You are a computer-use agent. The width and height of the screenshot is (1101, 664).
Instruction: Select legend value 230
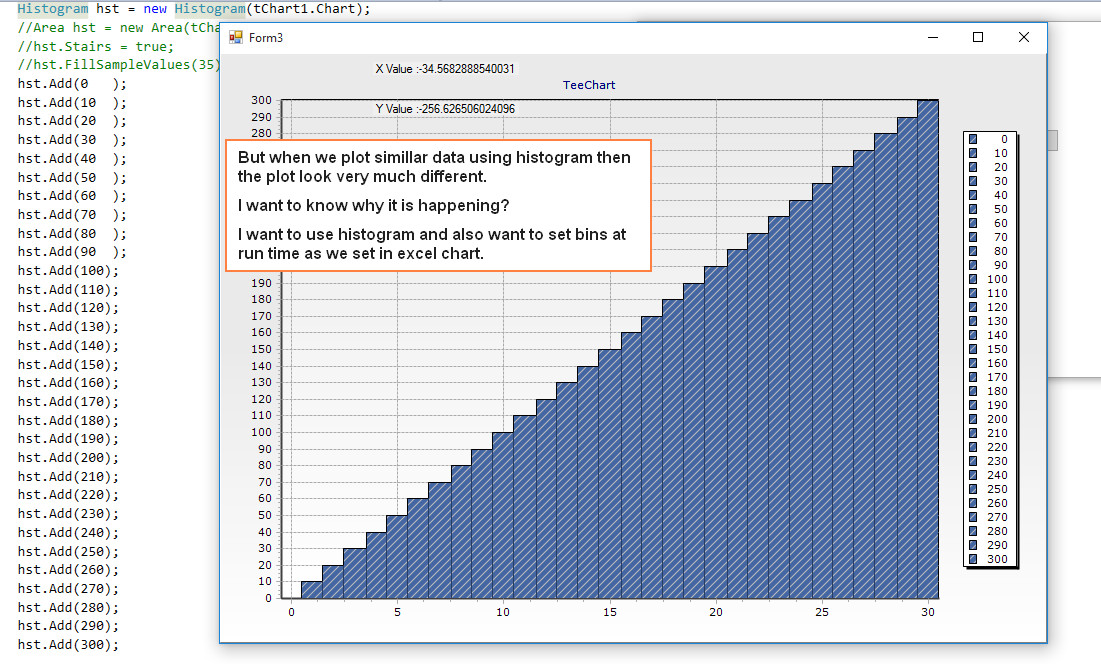pos(997,461)
